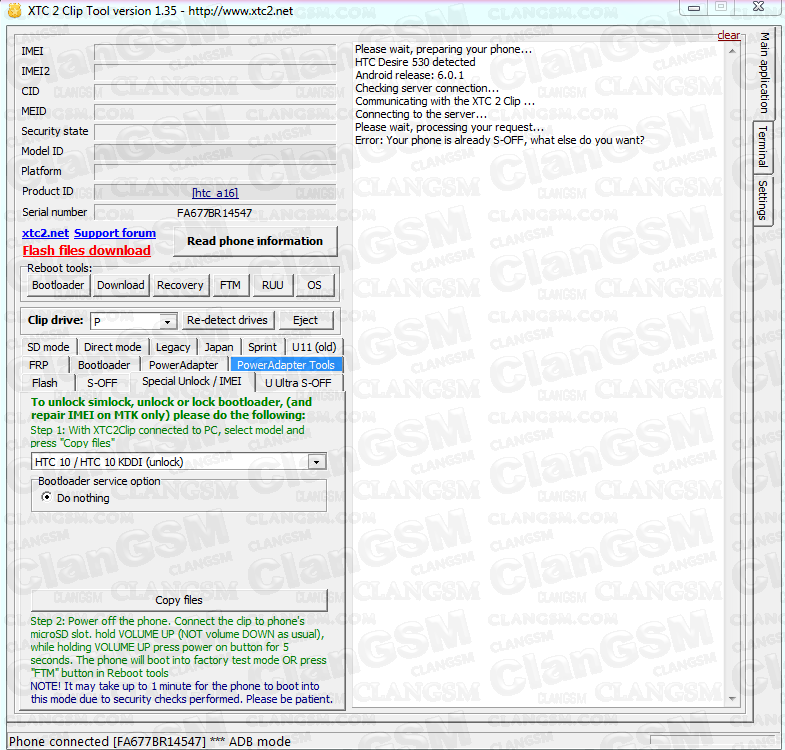Image resolution: width=785 pixels, height=750 pixels.
Task: Open the Settings side tab
Action: click(x=763, y=200)
